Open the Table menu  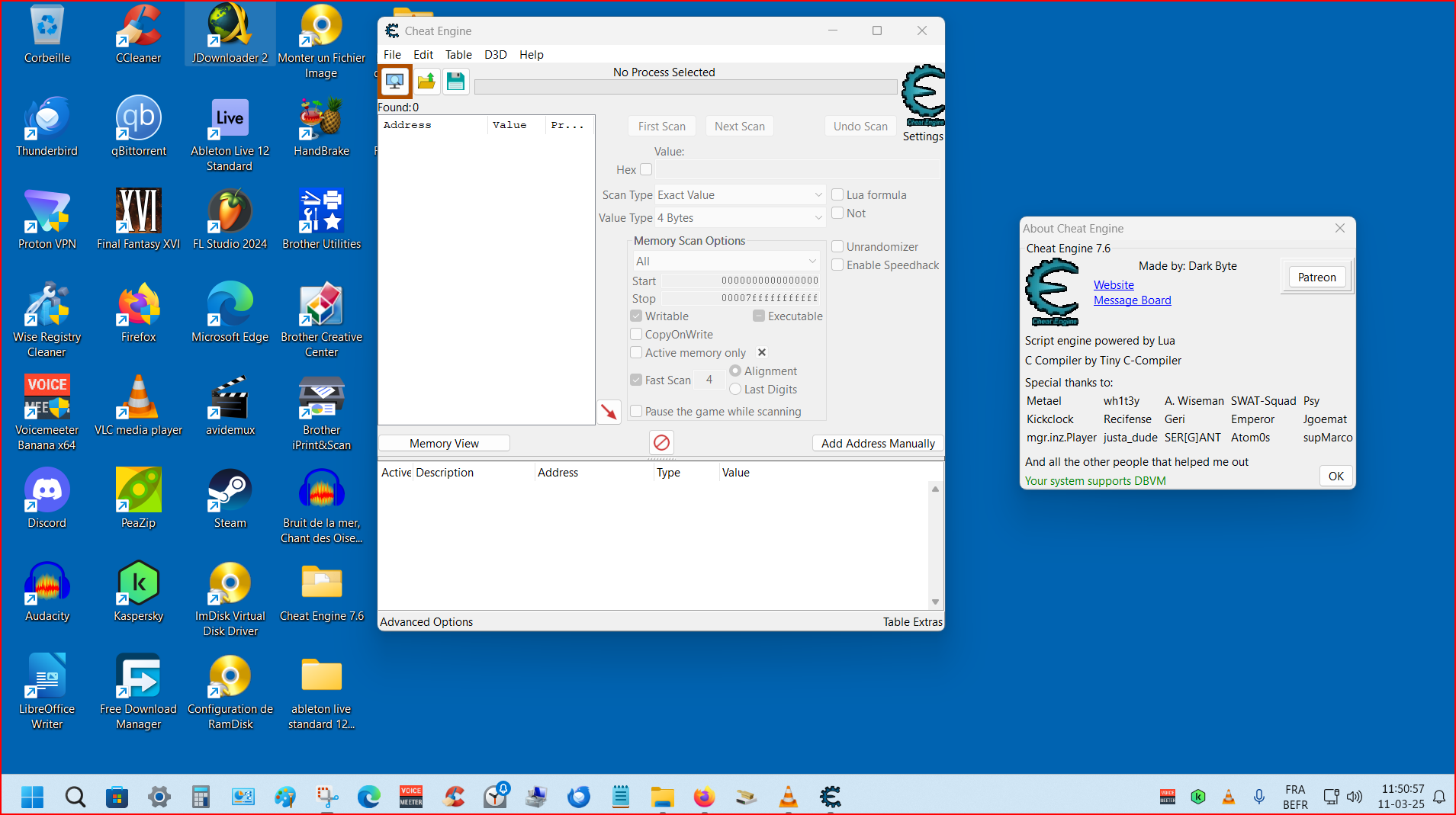[x=458, y=54]
